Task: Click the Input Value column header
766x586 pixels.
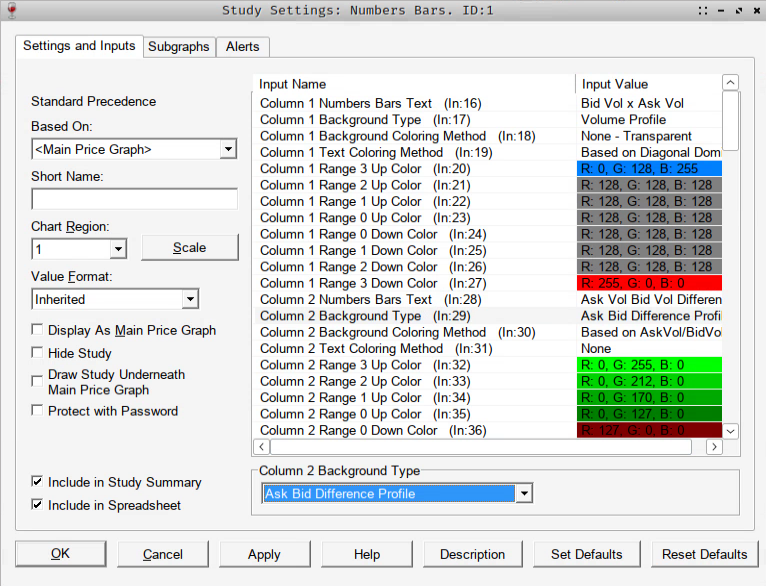Action: pyautogui.click(x=649, y=84)
